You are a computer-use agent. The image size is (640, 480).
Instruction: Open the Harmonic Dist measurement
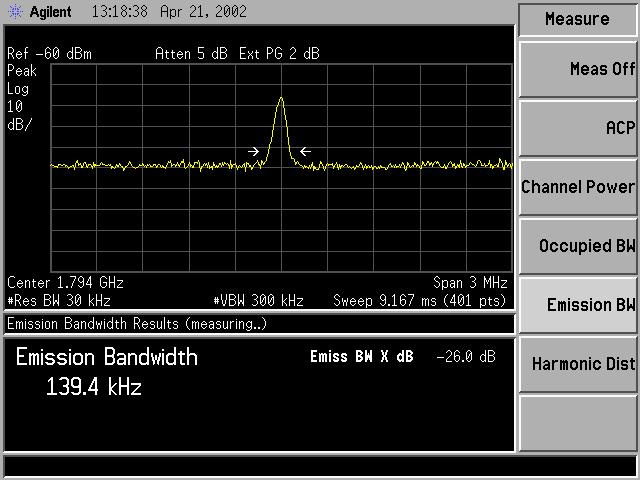pyautogui.click(x=578, y=364)
